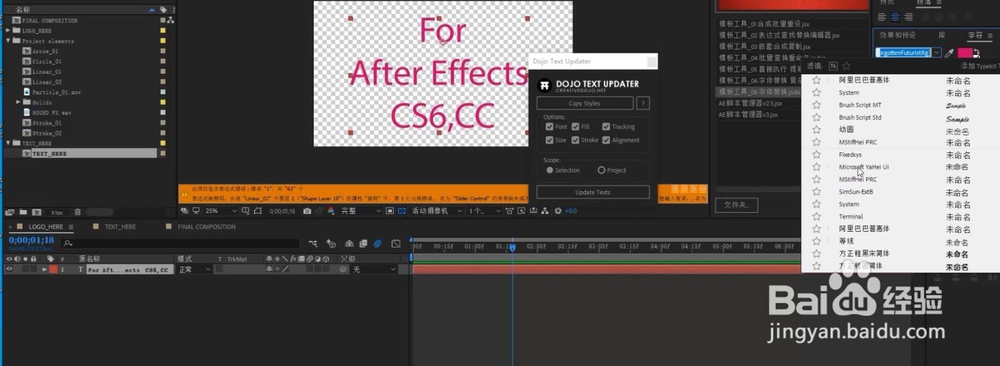Uncheck the Stroke option in Dojo Text Updater
Screen dimensions: 1000x366
tap(576, 140)
